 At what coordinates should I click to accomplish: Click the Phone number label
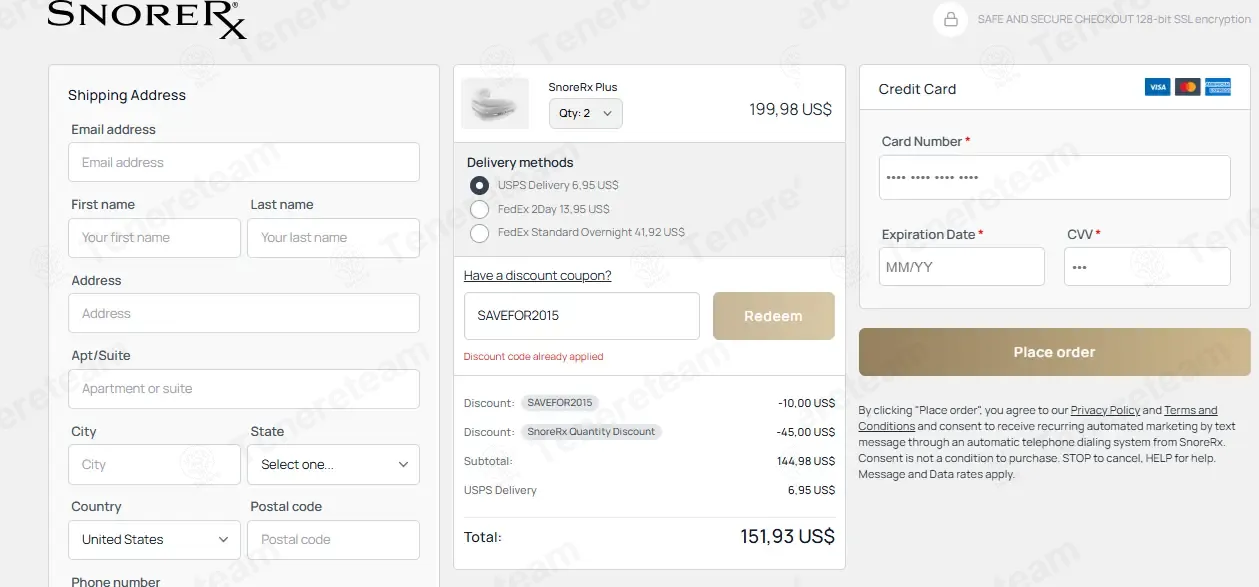pyautogui.click(x=116, y=581)
